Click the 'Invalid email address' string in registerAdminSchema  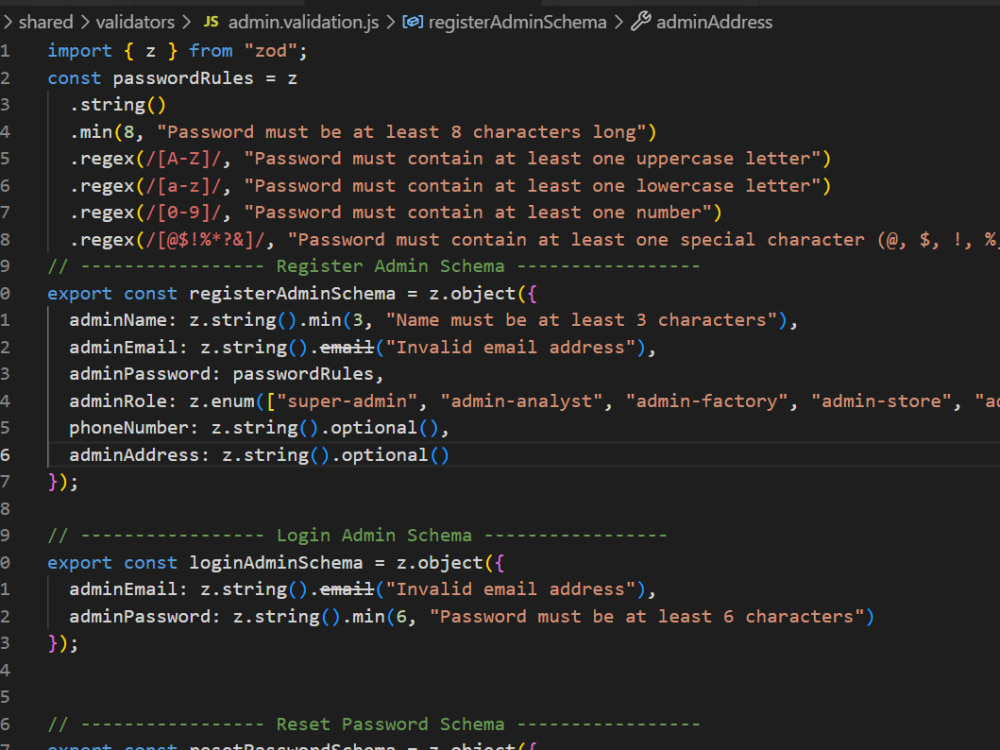tap(511, 347)
